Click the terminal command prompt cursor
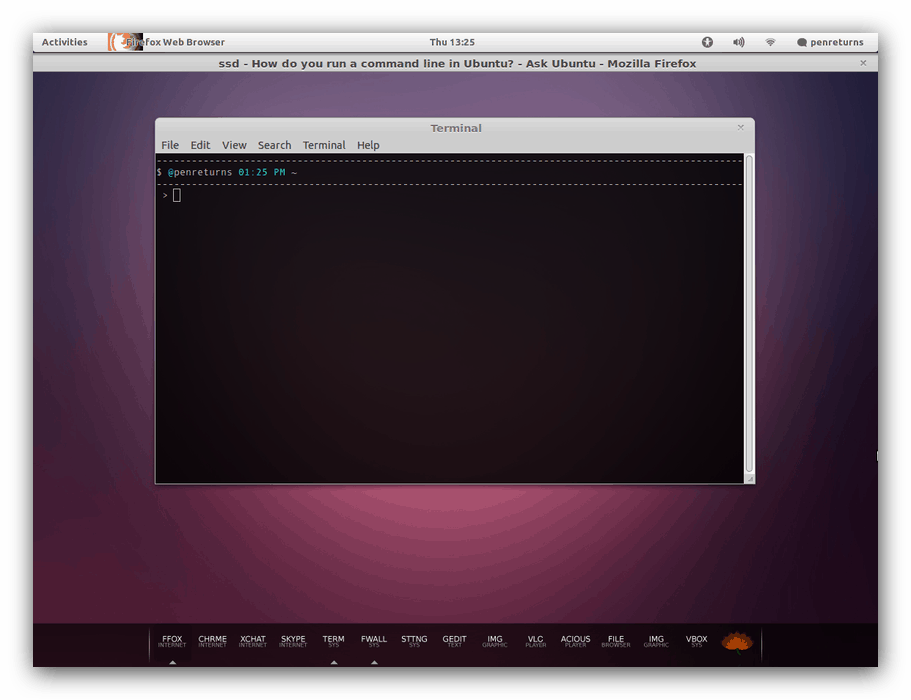Screen dimensions: 911x700 pyautogui.click(x=177, y=195)
